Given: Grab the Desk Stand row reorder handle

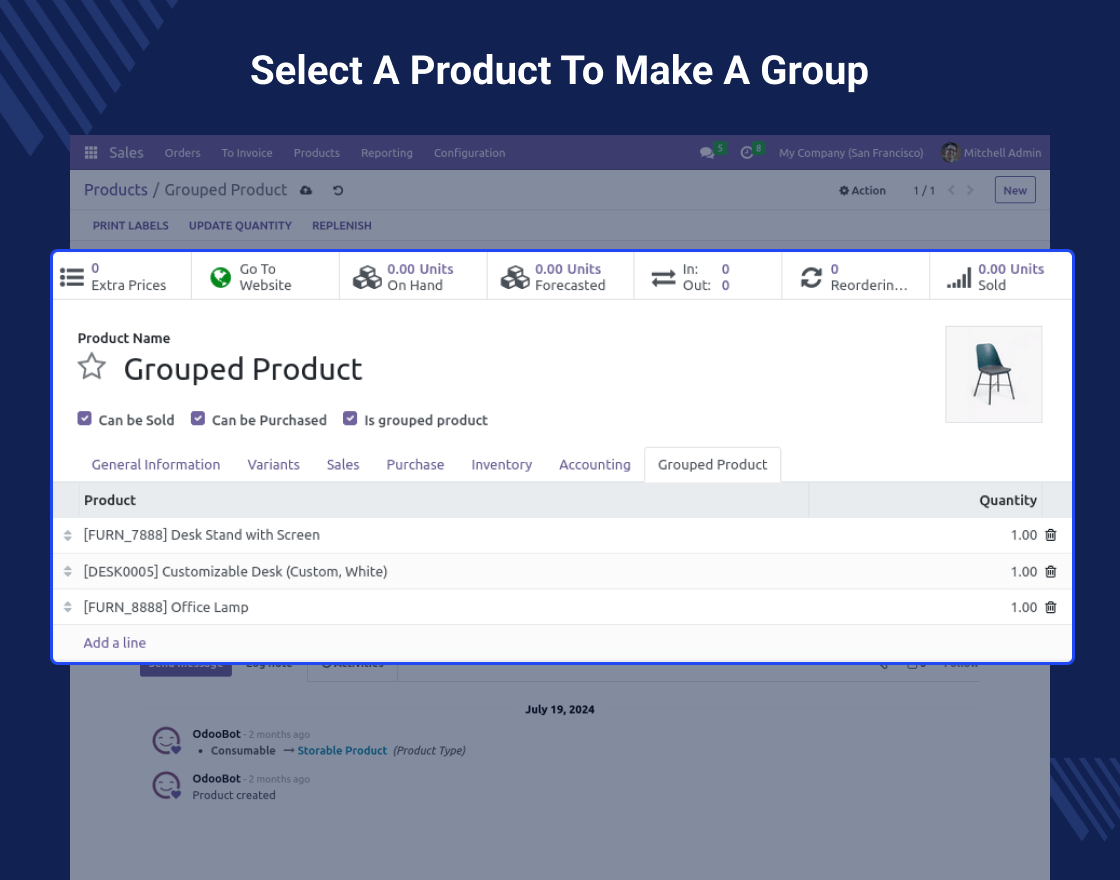Looking at the screenshot, I should tap(68, 535).
